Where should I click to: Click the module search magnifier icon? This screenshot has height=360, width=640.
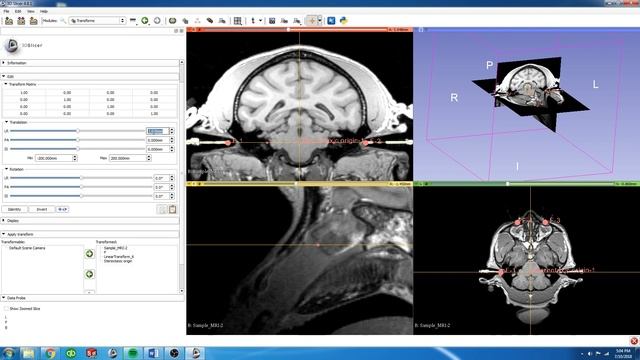[x=63, y=21]
